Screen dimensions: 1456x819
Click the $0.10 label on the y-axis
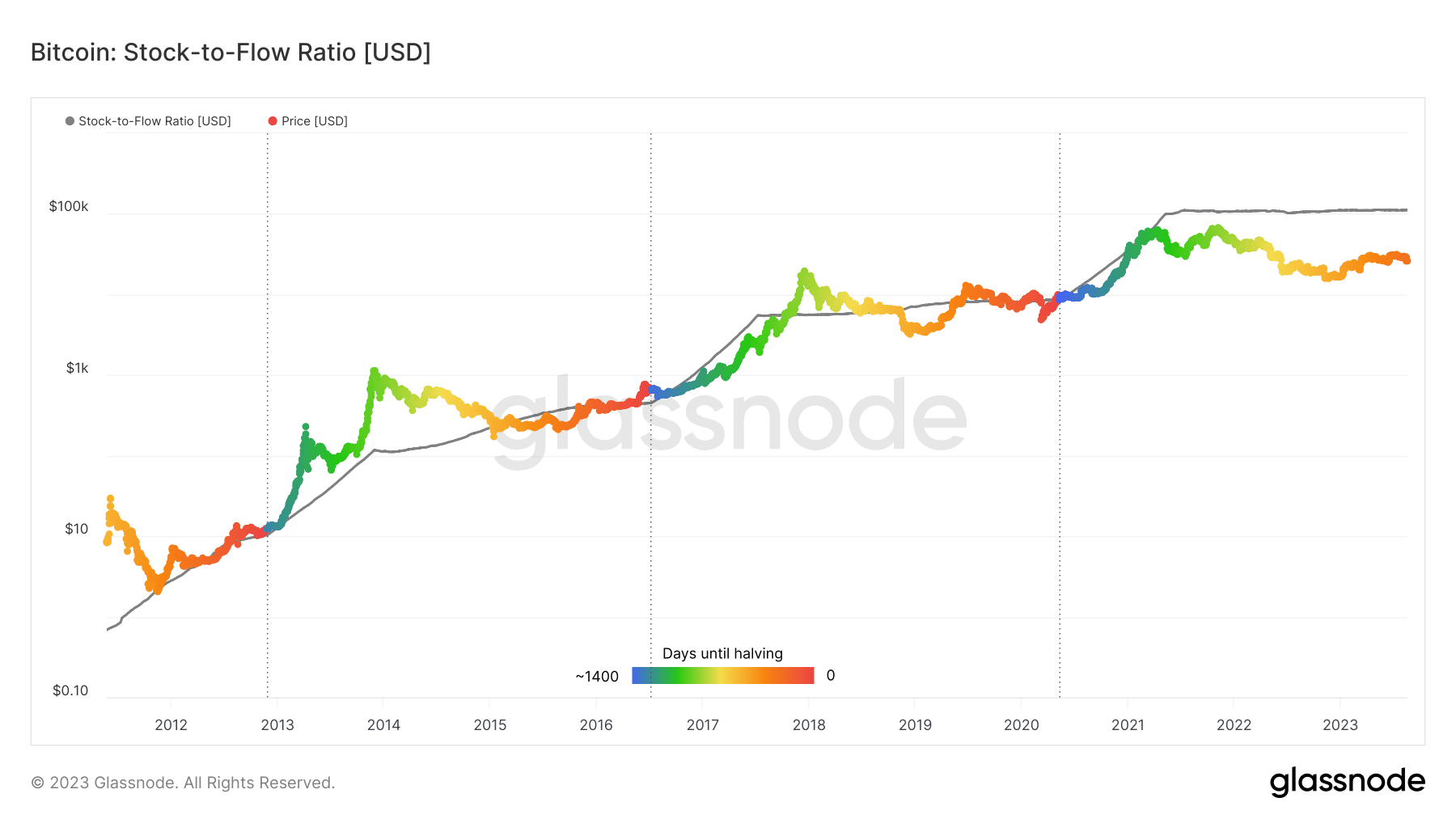[x=70, y=690]
